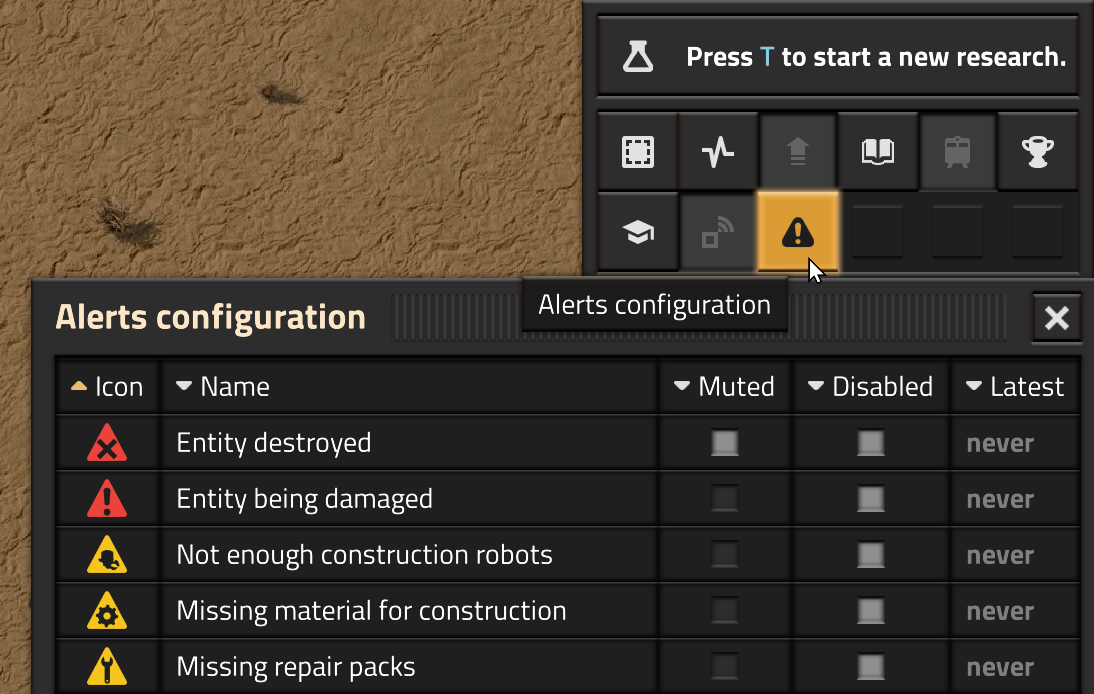This screenshot has height=694, width=1094.
Task: Open tips and tricks graduation cap icon
Action: click(x=638, y=232)
